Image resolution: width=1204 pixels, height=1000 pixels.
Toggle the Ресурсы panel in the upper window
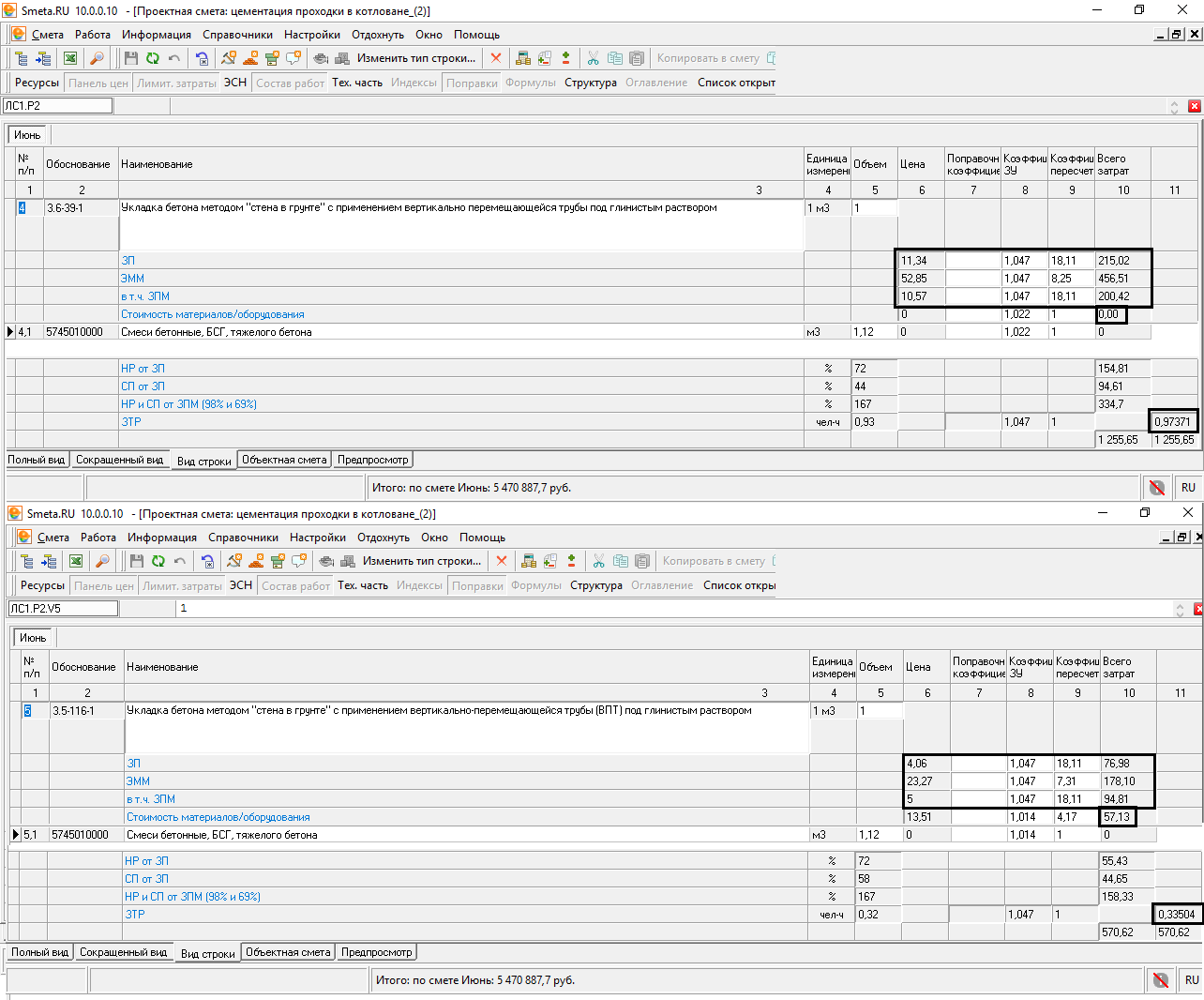pos(37,83)
